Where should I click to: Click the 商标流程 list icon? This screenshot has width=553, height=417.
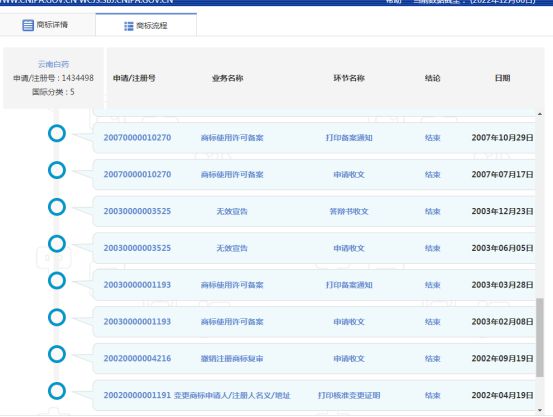[x=129, y=26]
